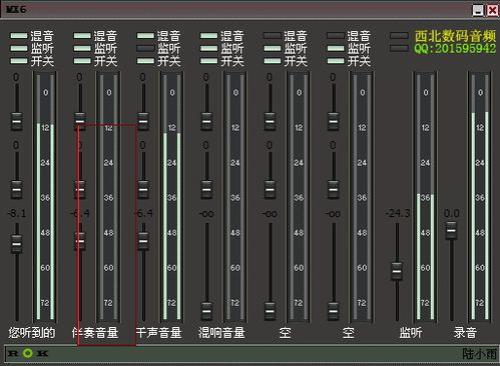
Task: Click the level meter of the 监听 strip
Action: tap(425, 197)
